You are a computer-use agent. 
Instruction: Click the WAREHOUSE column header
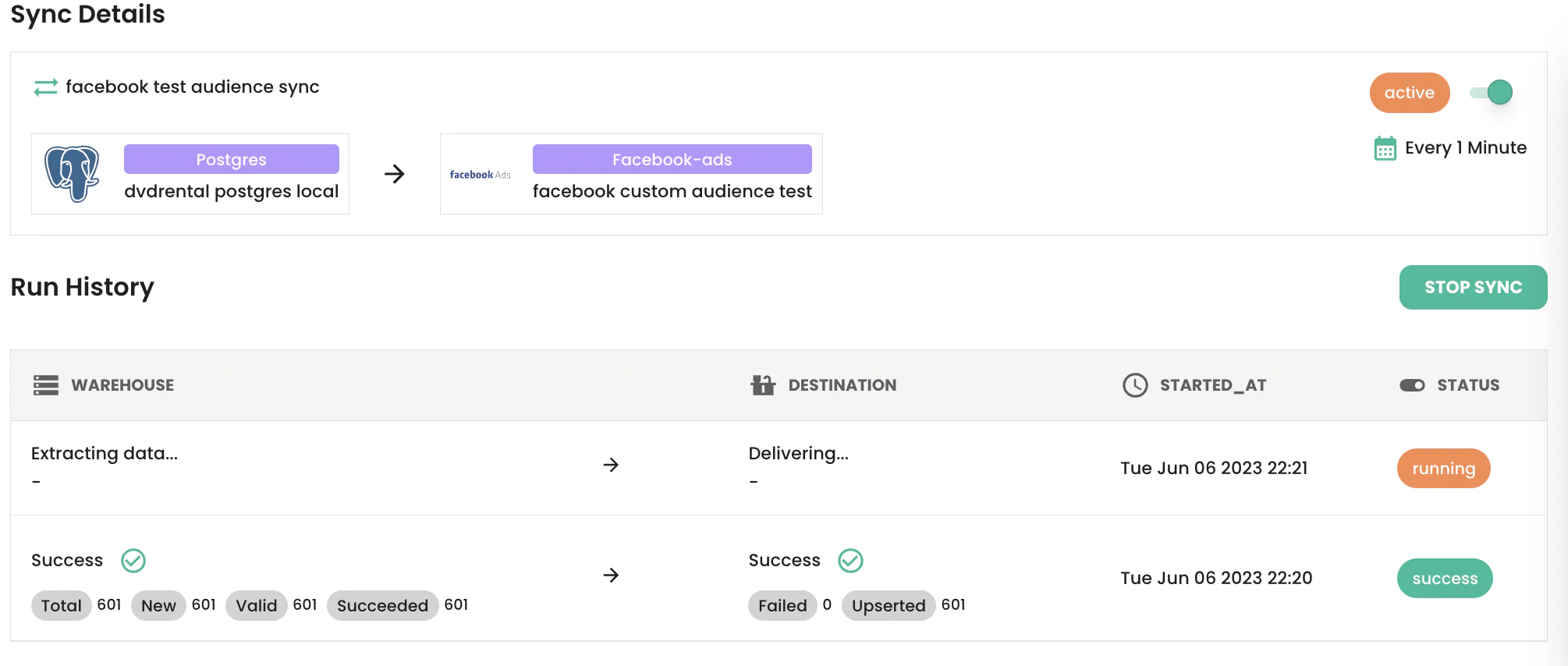click(122, 385)
